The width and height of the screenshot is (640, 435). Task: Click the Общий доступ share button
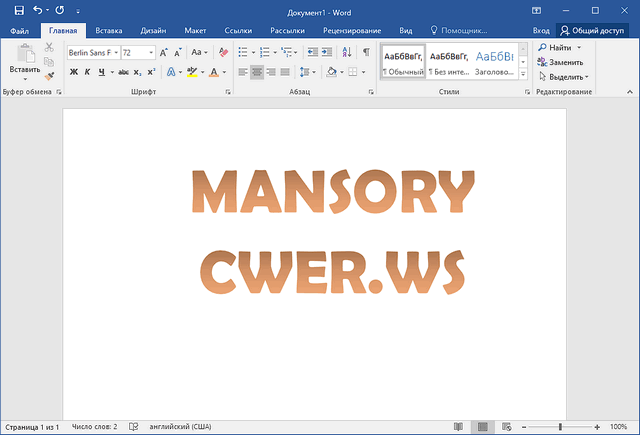(593, 31)
